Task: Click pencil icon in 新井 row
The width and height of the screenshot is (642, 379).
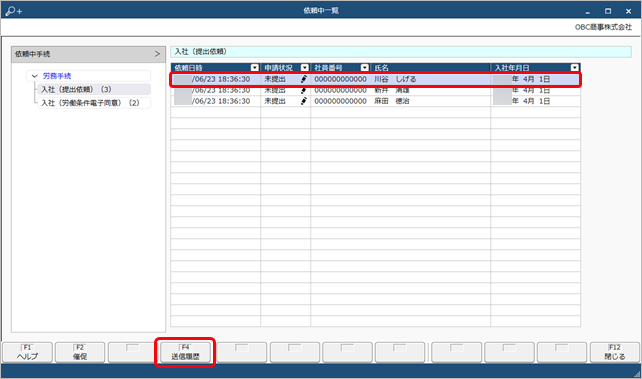Action: (303, 90)
